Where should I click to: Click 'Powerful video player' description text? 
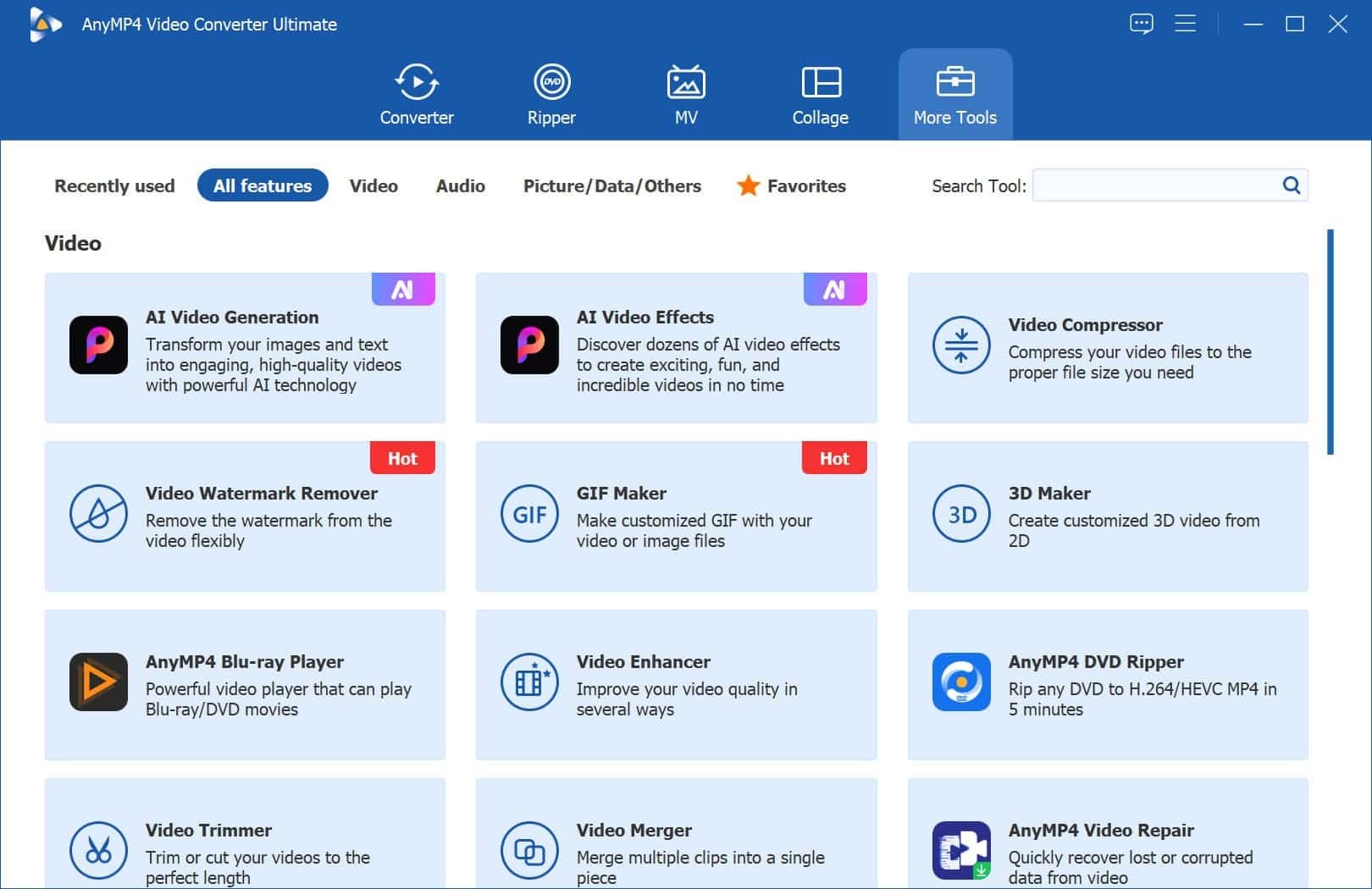click(x=279, y=698)
